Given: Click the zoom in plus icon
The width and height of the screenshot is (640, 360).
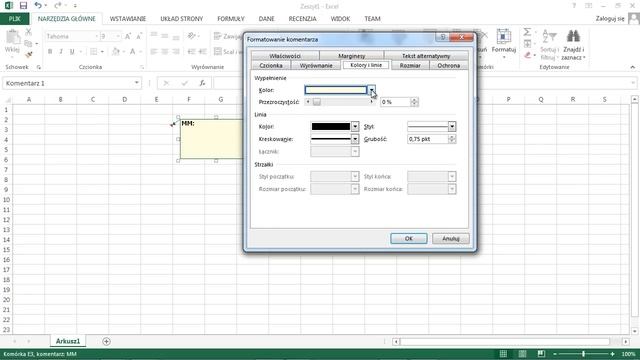Looking at the screenshot, I should tap(612, 354).
